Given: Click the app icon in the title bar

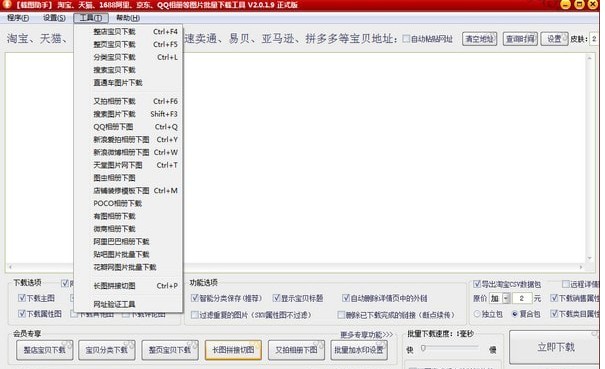Looking at the screenshot, I should click(x=7, y=4).
